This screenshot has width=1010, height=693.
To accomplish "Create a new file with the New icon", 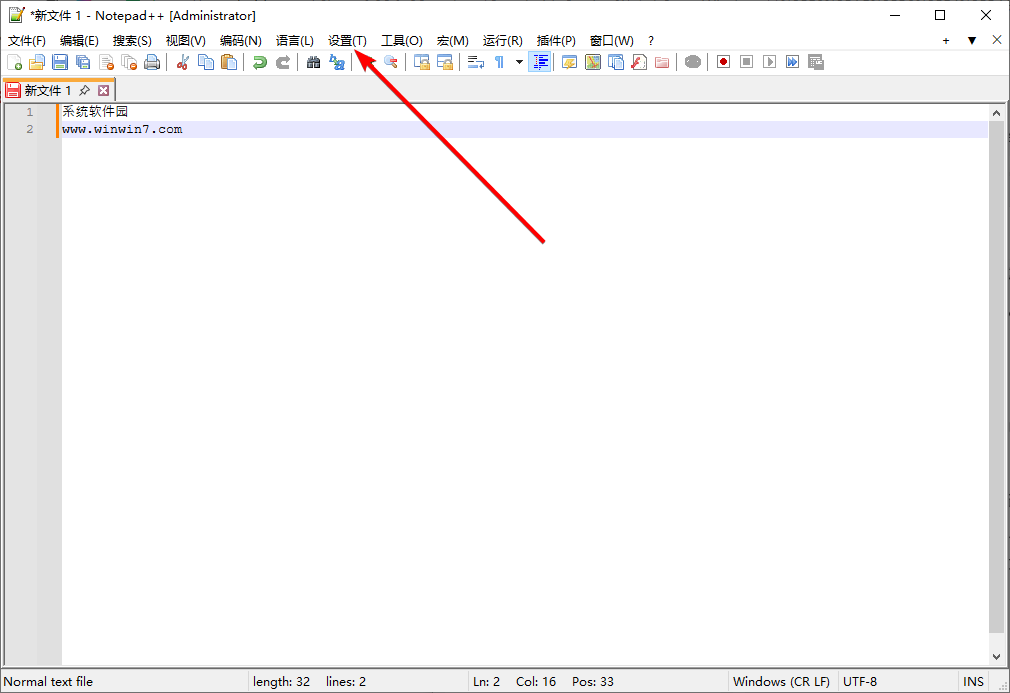I will [x=14, y=62].
